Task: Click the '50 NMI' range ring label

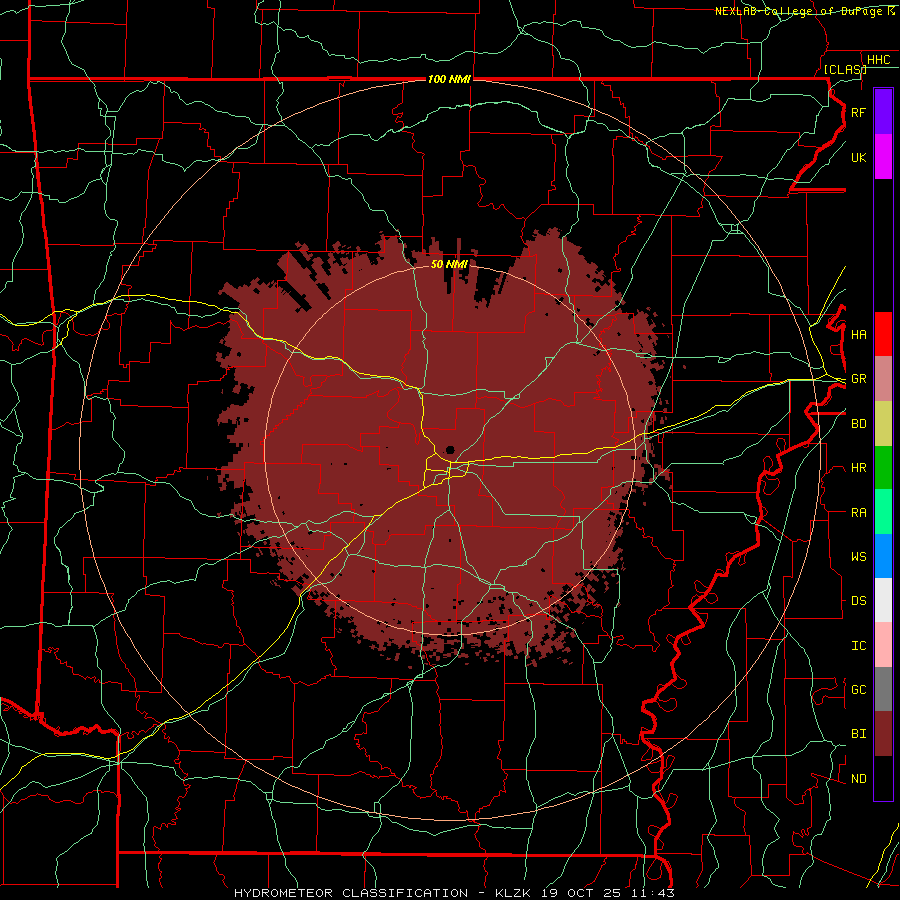Action: pyautogui.click(x=449, y=264)
